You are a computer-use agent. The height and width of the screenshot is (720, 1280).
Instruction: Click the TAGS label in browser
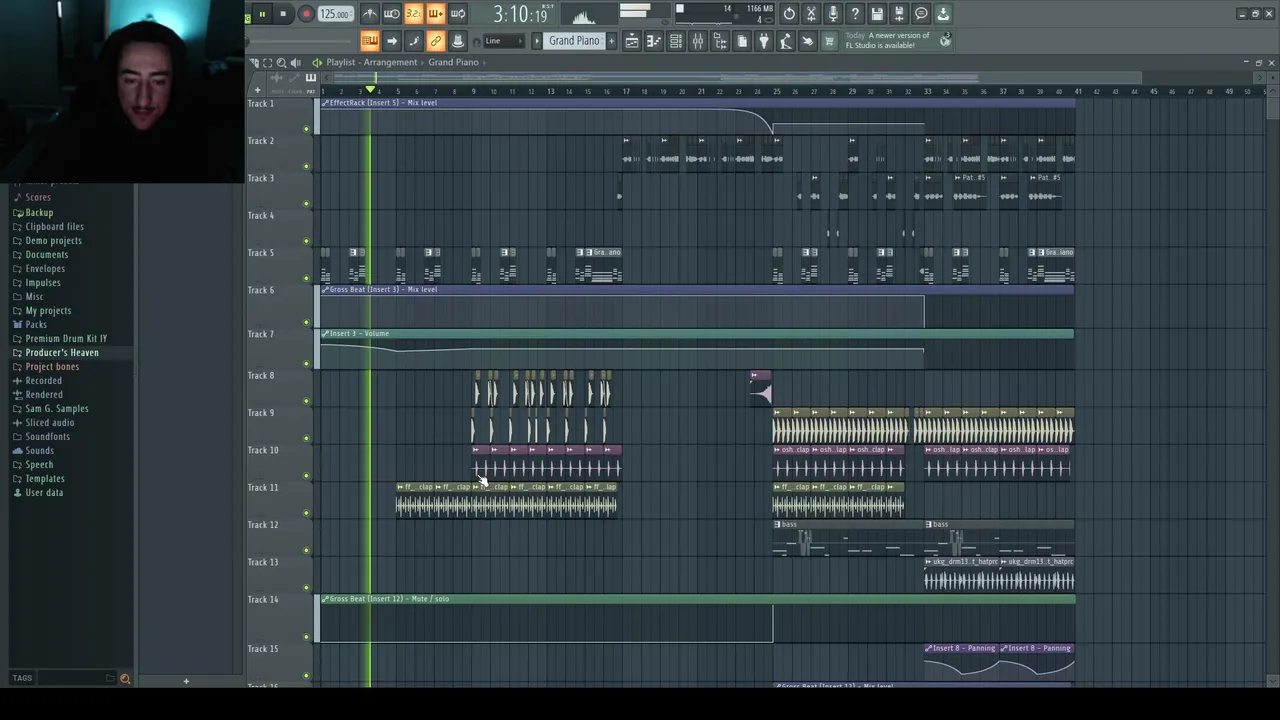22,678
